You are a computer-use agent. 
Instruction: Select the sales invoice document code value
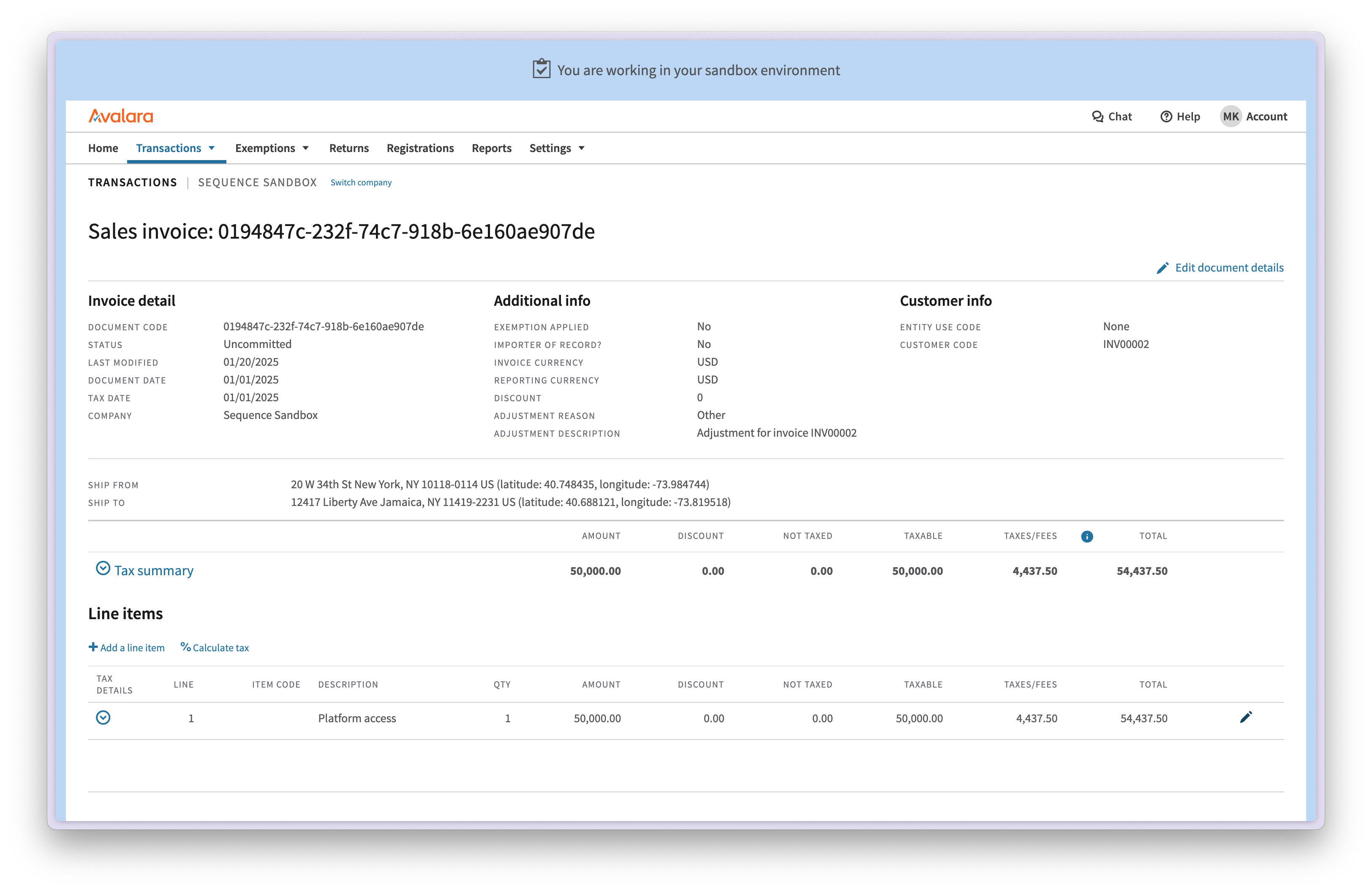324,326
